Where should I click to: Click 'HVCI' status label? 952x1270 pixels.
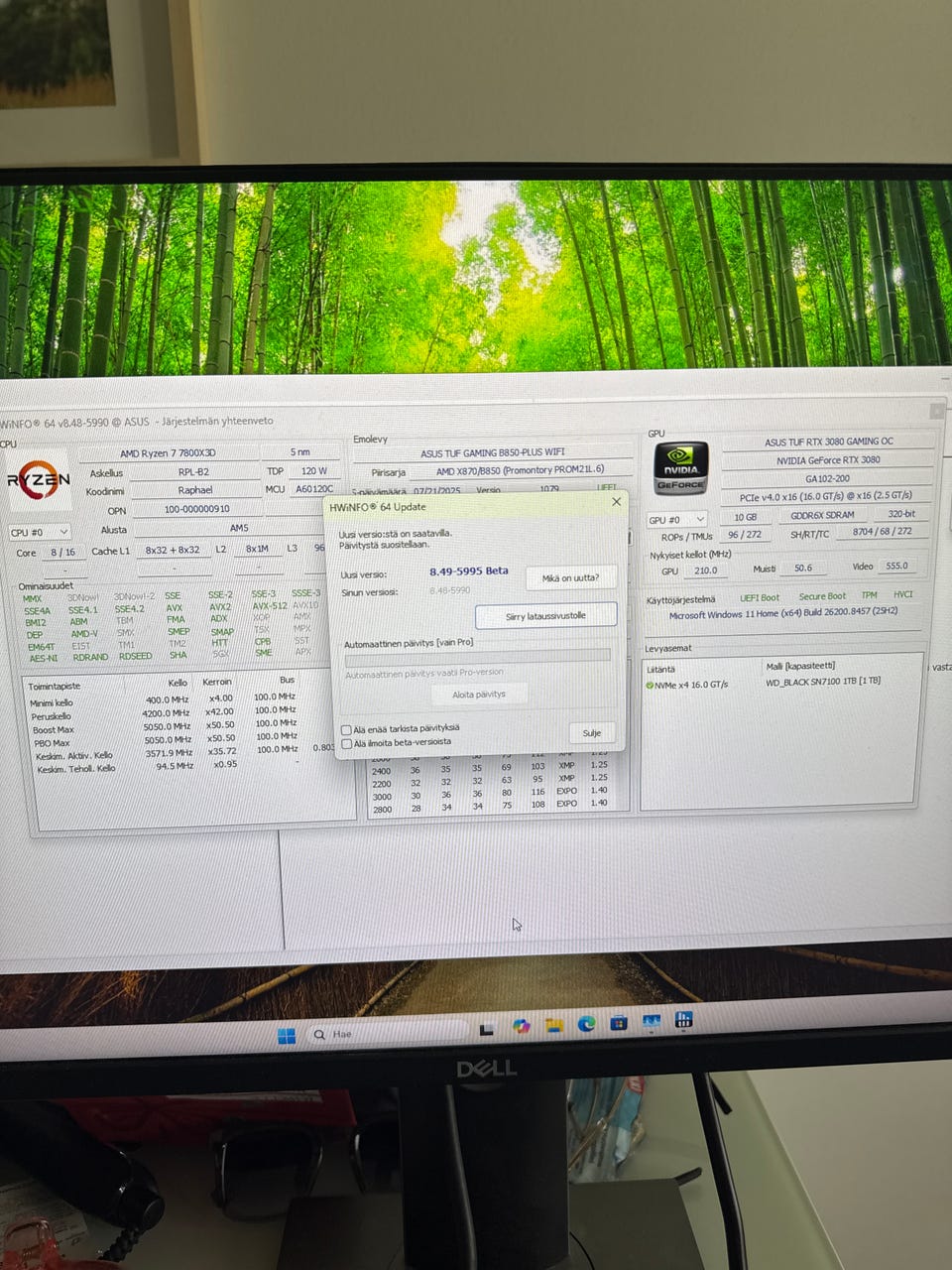(903, 594)
